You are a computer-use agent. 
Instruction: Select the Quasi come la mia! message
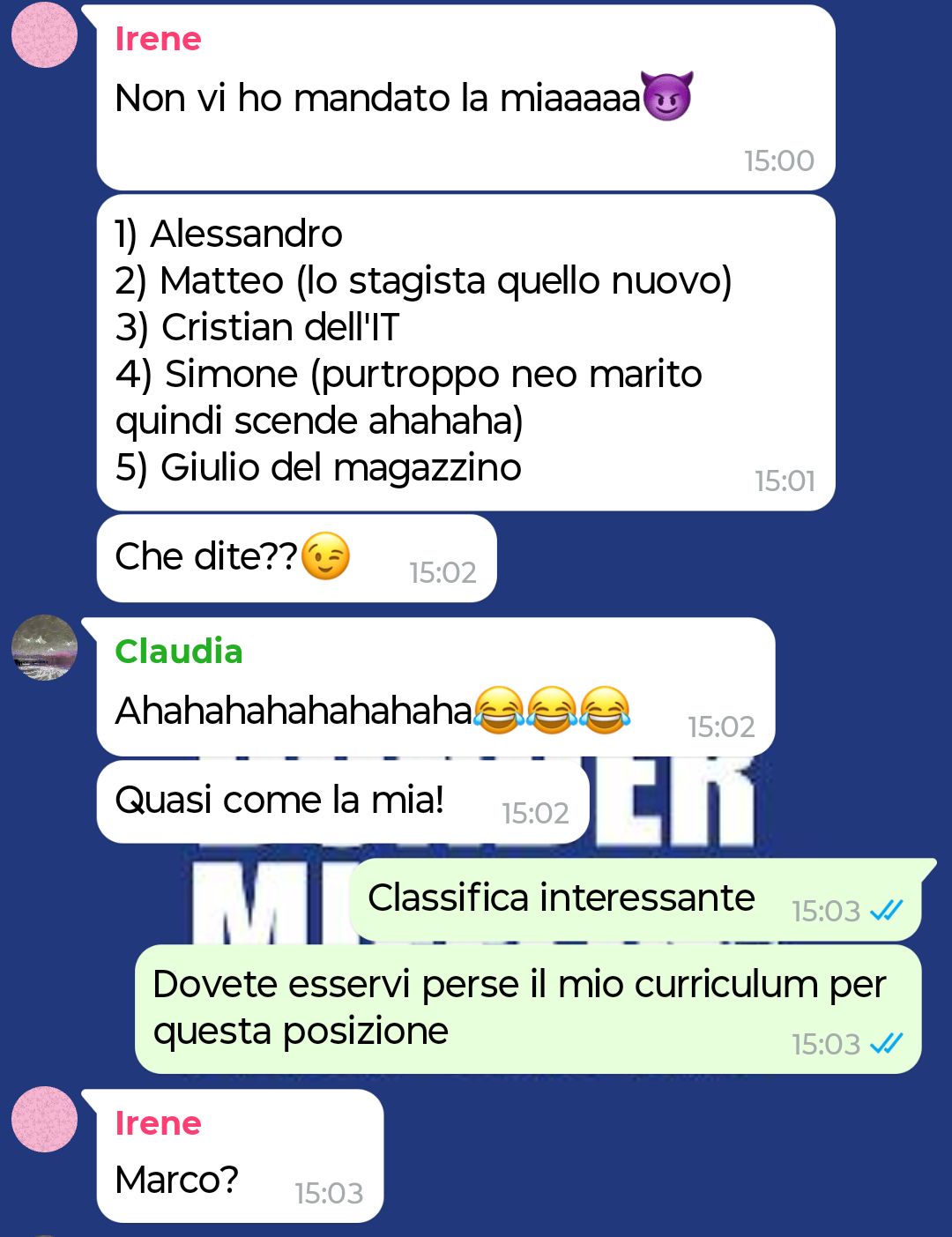[x=342, y=801]
